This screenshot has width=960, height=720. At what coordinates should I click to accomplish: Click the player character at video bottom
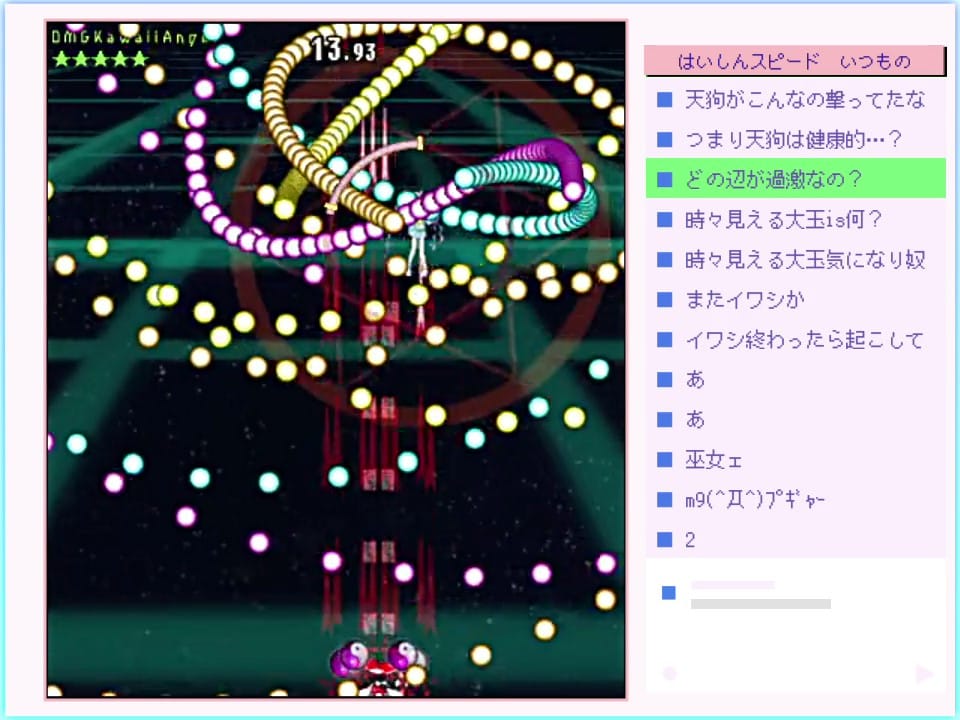pyautogui.click(x=380, y=665)
